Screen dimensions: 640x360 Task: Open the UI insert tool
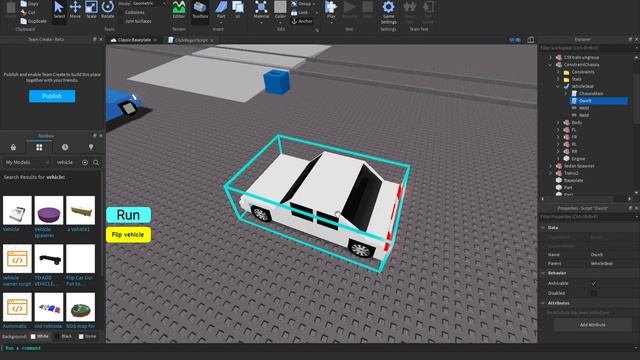click(x=238, y=10)
